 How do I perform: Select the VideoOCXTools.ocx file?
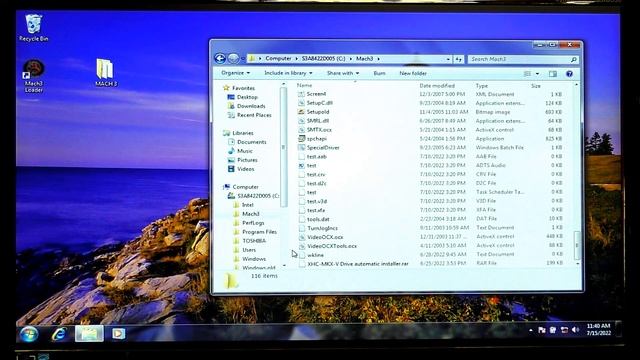tap(332, 246)
